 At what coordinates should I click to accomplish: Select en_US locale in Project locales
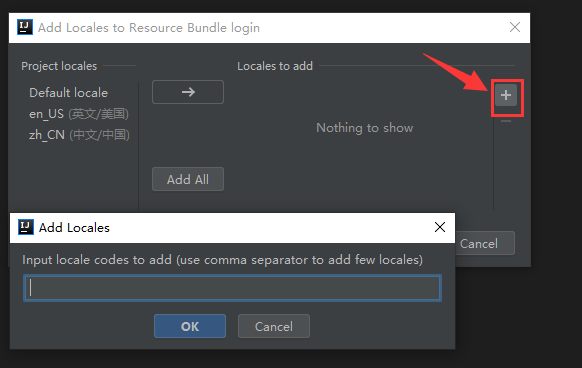tap(79, 114)
